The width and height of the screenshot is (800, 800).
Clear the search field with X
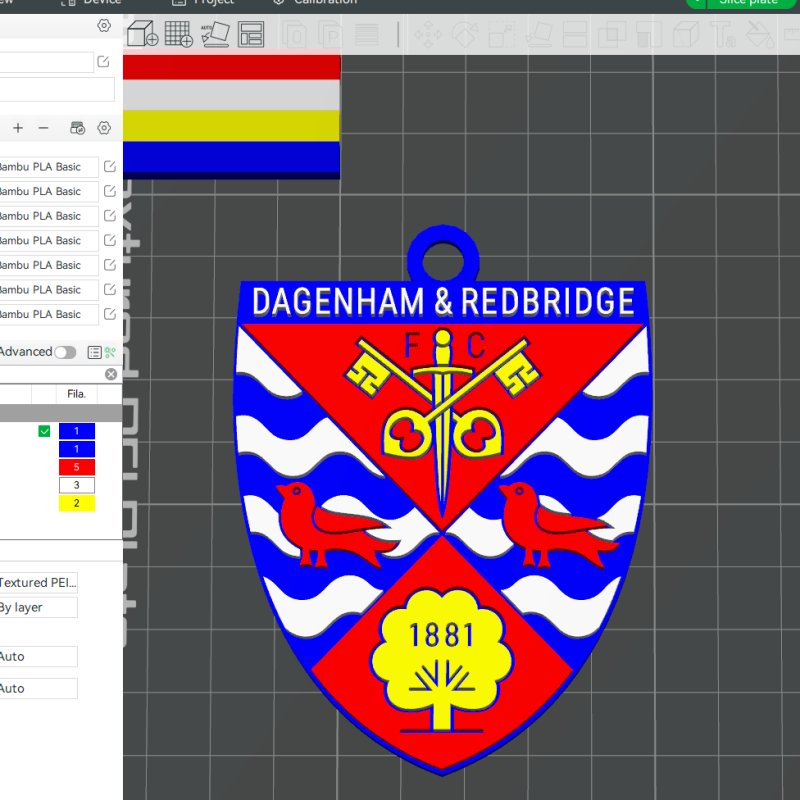pyautogui.click(x=111, y=374)
